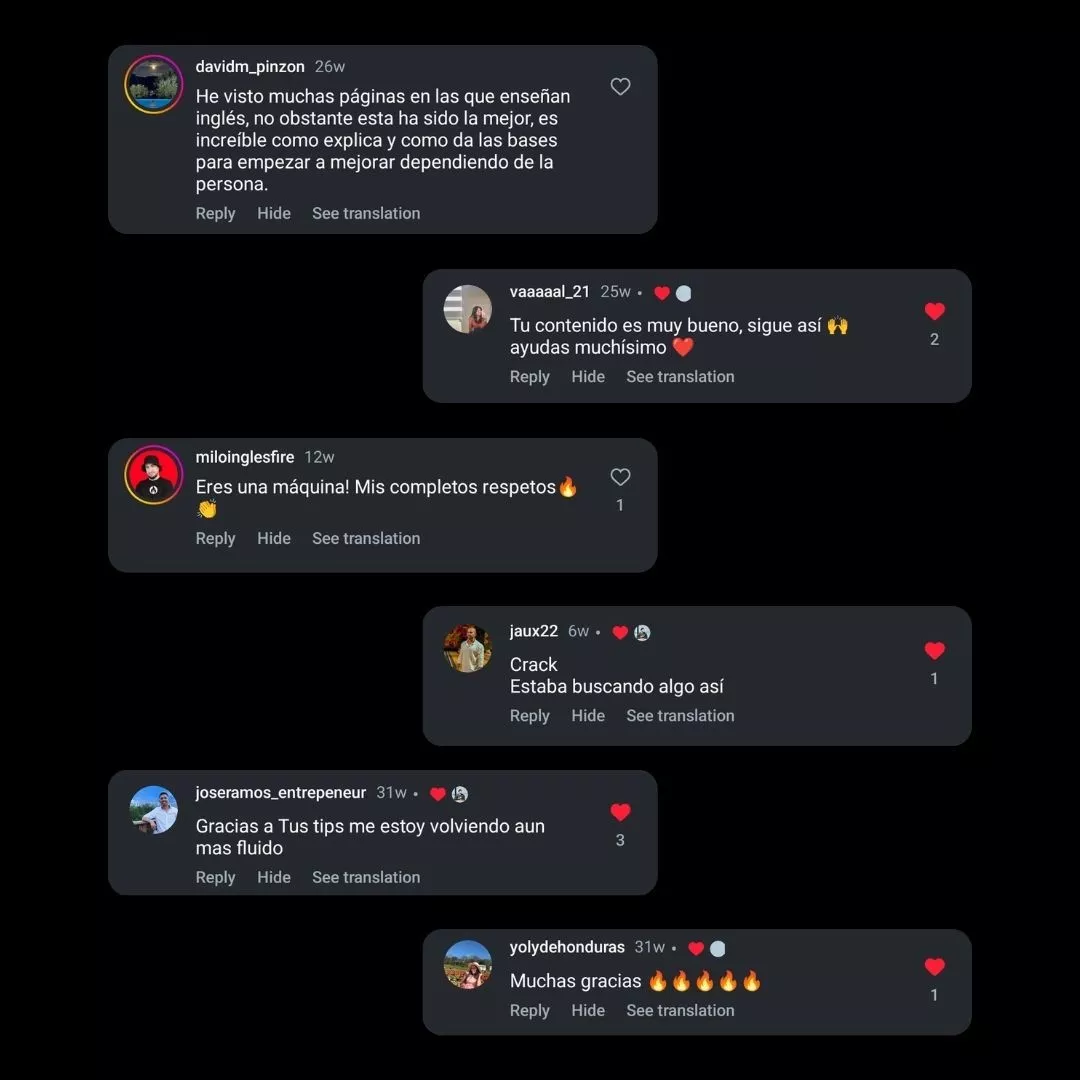Hide vaaaaal_21's comment

point(588,377)
